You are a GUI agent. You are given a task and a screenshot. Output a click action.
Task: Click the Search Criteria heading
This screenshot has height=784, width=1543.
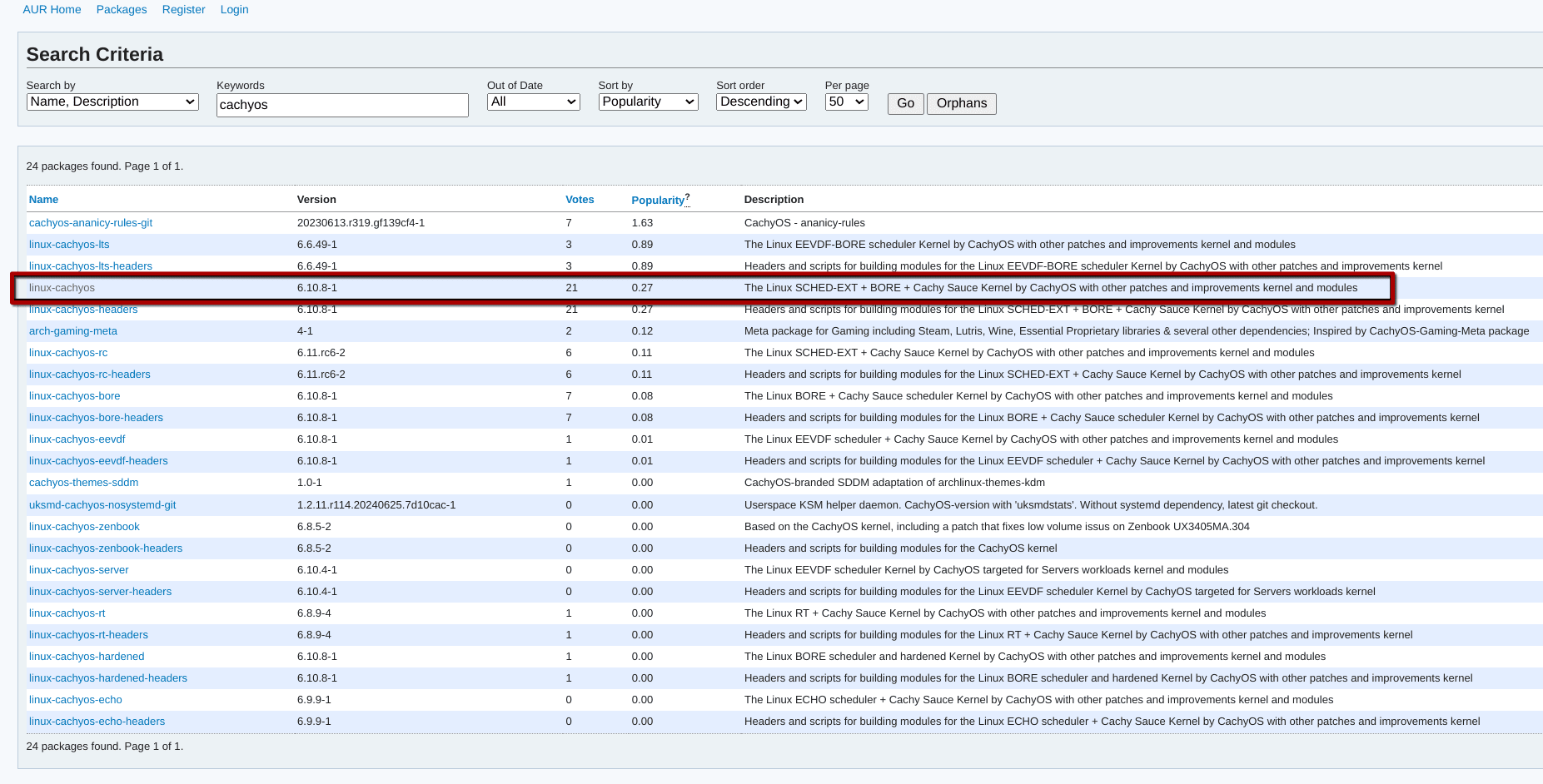[95, 54]
